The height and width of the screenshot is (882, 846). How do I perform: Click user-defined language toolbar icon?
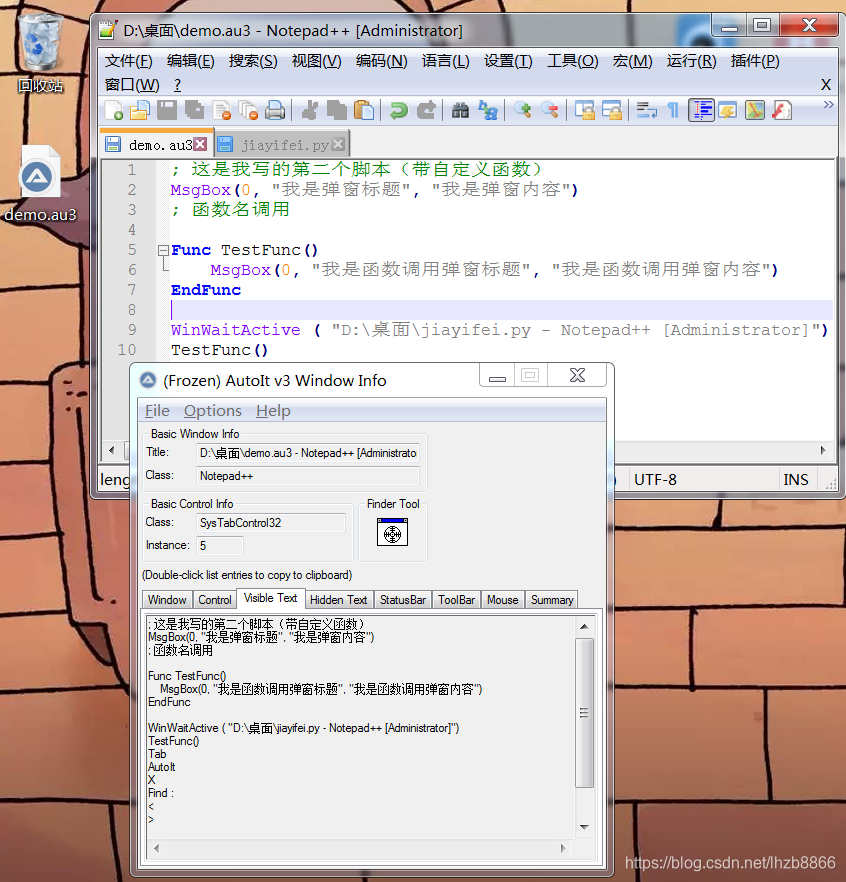pos(727,110)
